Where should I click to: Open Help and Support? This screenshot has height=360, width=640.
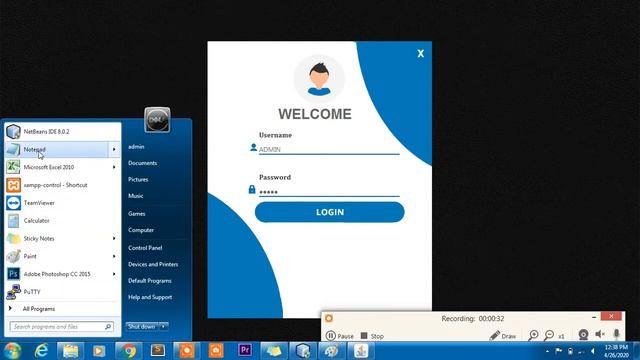coord(150,297)
